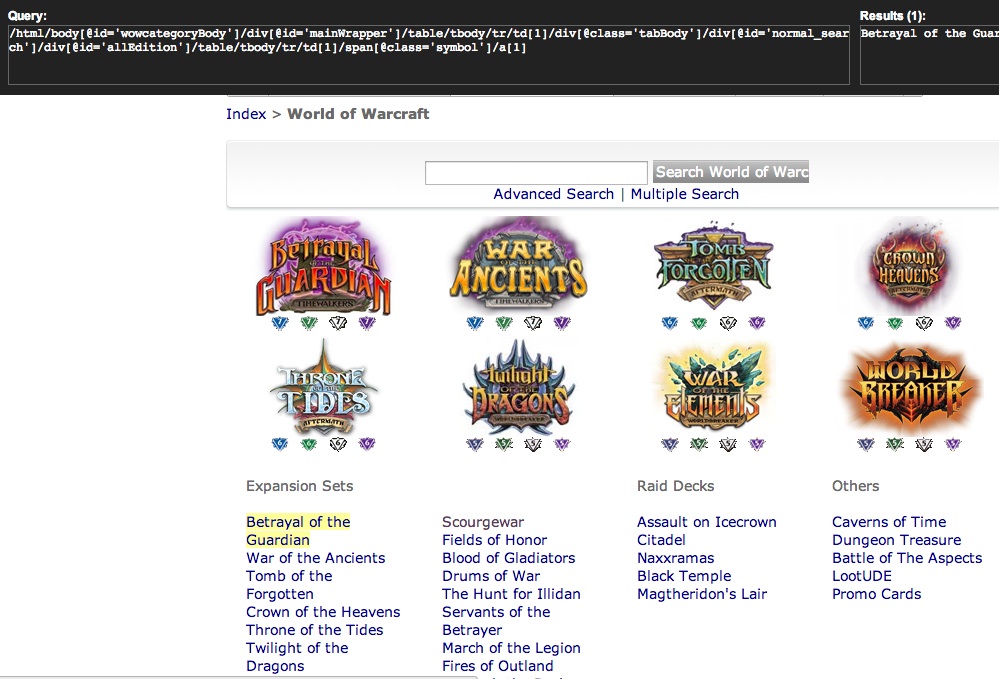999x679 pixels.
Task: Click the XPath Query text box
Action: 428,55
